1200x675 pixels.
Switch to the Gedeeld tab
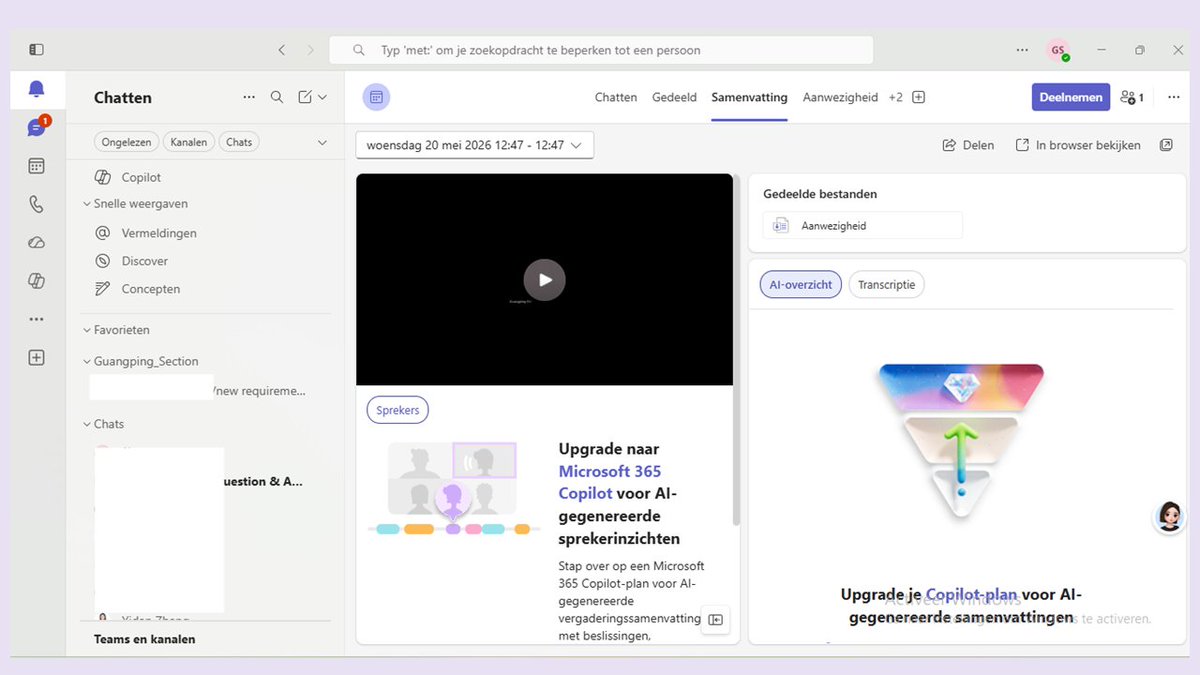[x=674, y=97]
